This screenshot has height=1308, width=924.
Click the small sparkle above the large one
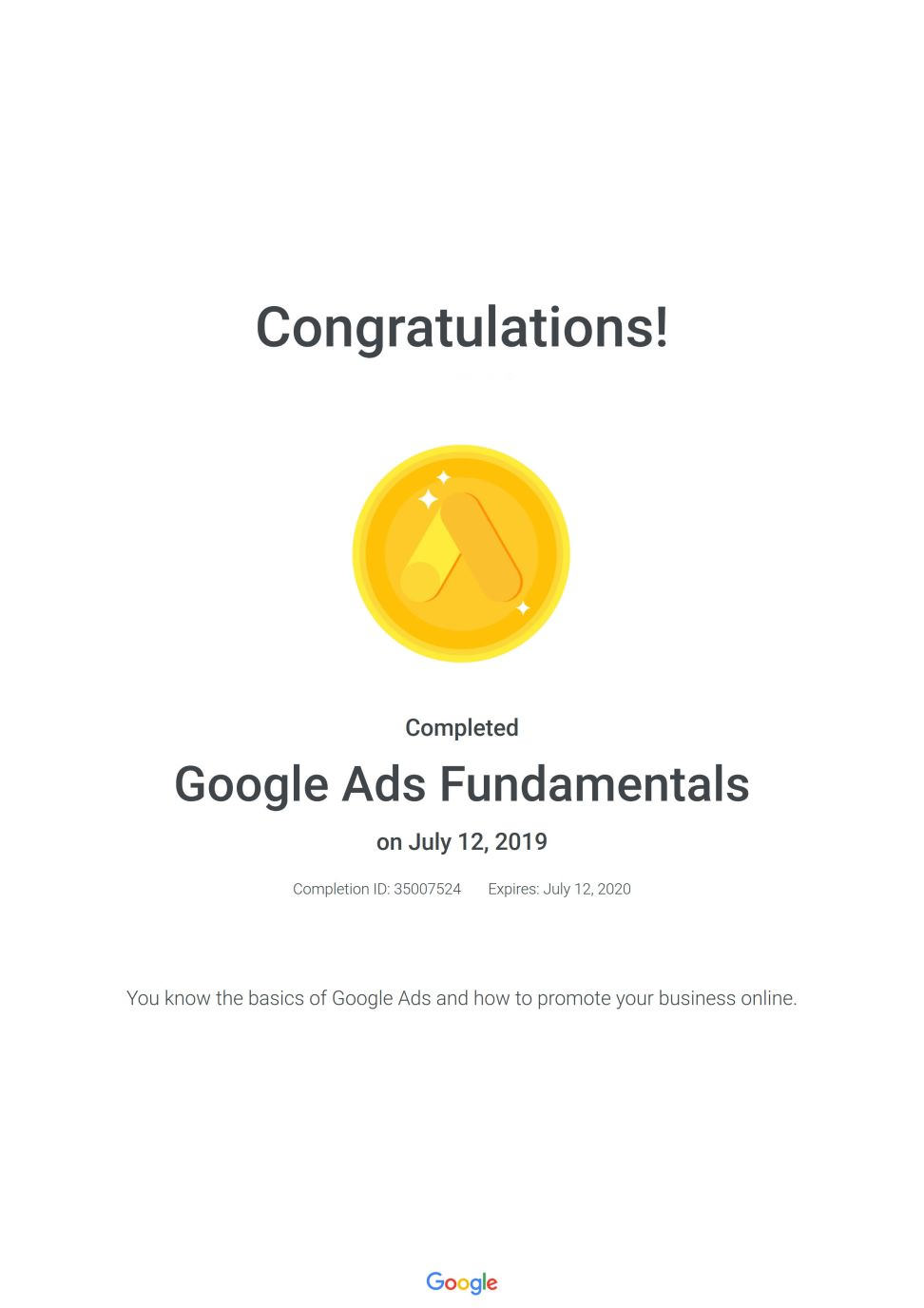[x=443, y=477]
